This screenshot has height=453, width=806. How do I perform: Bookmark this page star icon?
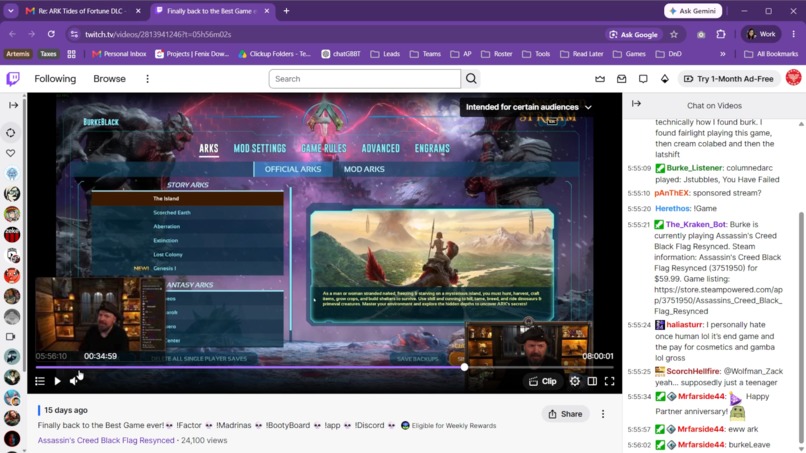pos(674,34)
